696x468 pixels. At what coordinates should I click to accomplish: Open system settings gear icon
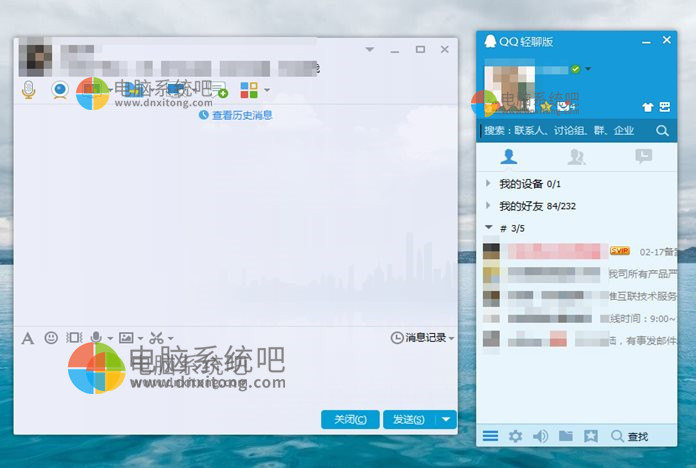pos(515,436)
